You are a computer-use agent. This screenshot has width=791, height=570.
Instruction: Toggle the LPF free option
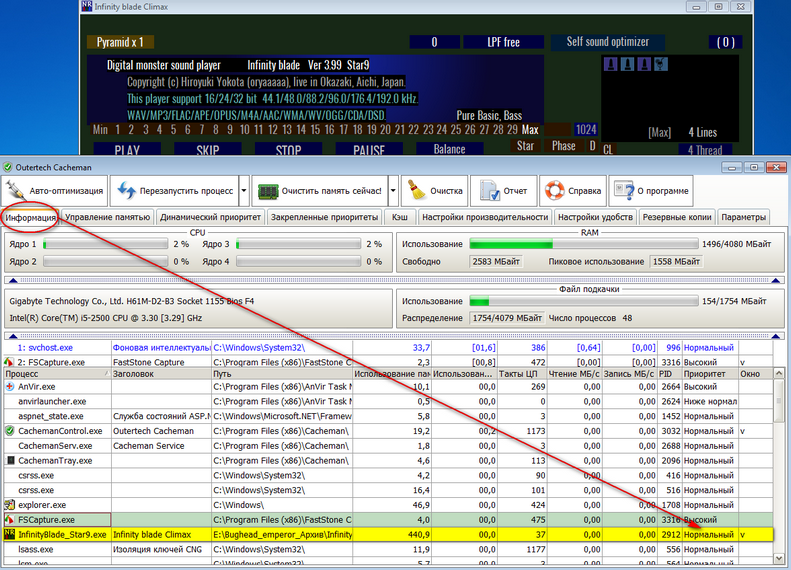pos(503,42)
